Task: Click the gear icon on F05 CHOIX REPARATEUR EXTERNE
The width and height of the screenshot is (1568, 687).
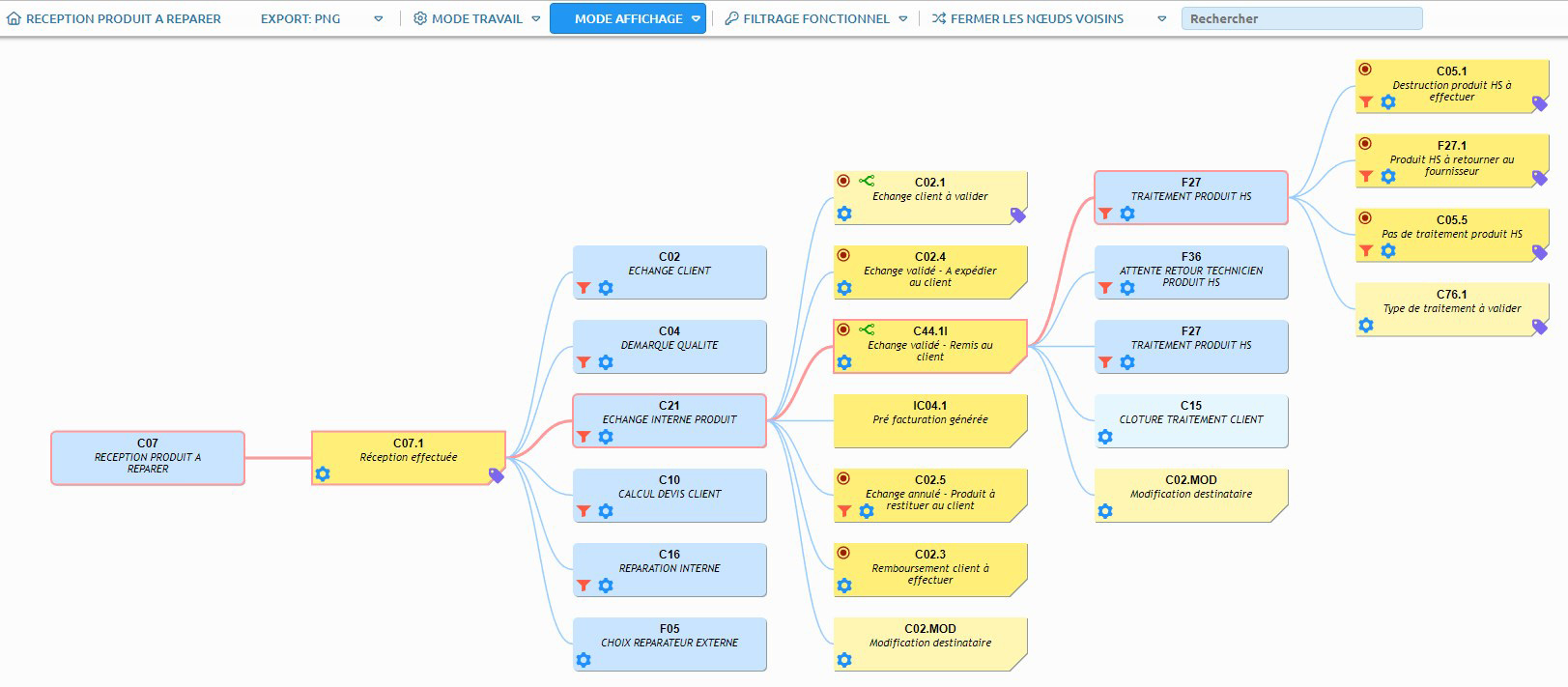Action: tap(584, 660)
